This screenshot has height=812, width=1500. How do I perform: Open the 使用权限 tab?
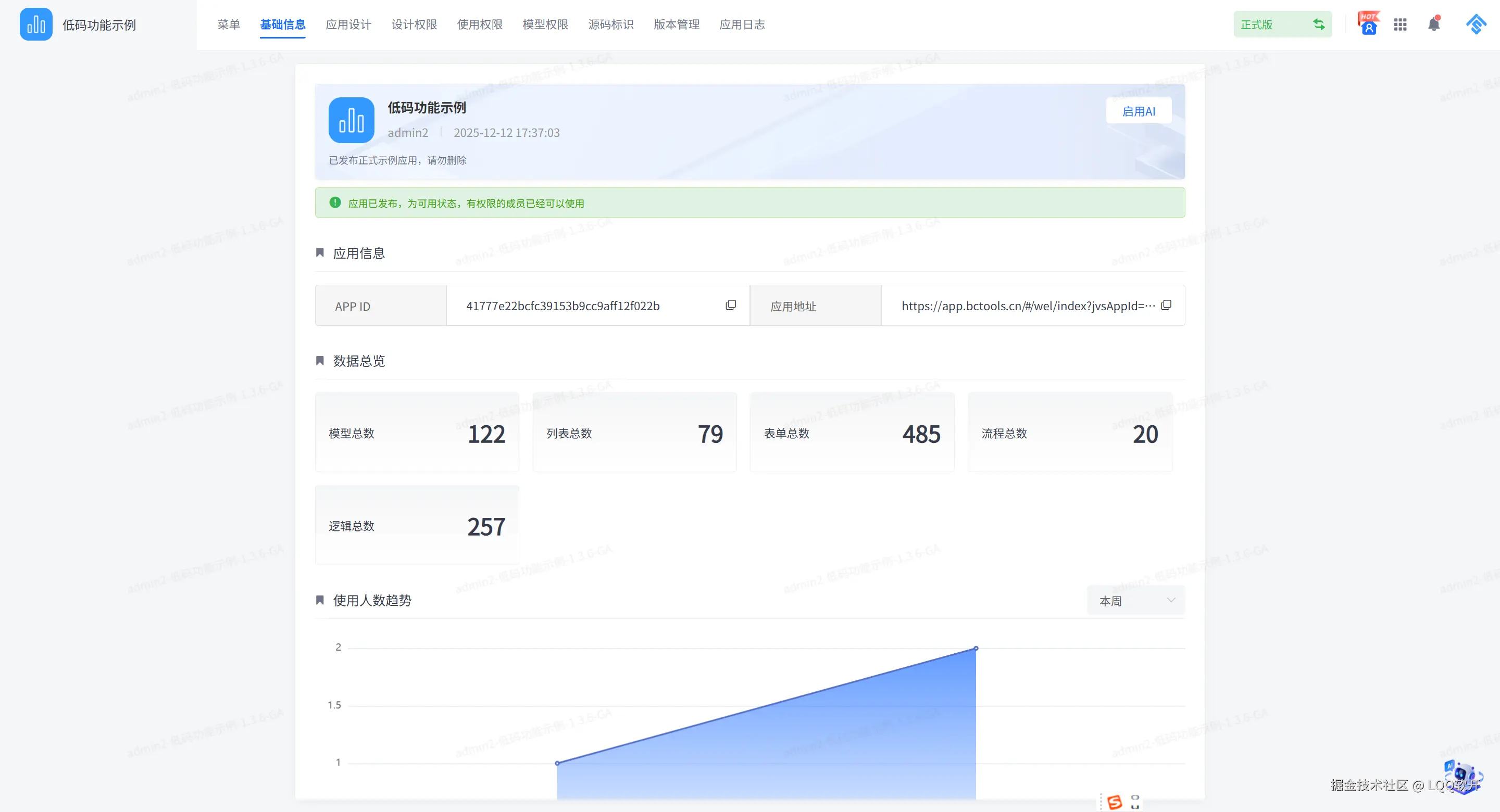pos(479,24)
